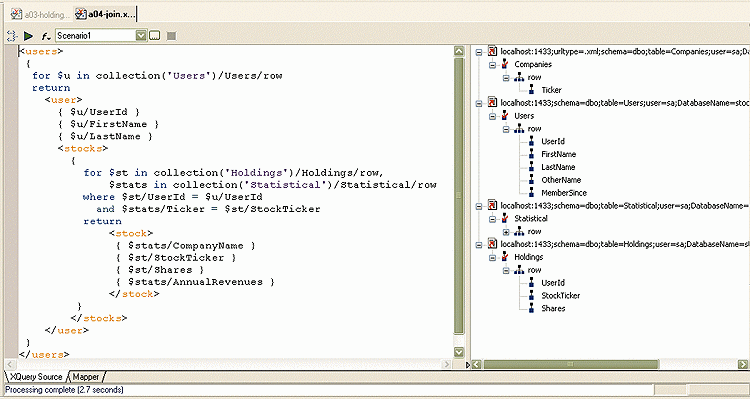Select the StockTicker tree item
Image resolution: width=750 pixels, height=399 pixels.
[x=560, y=296]
